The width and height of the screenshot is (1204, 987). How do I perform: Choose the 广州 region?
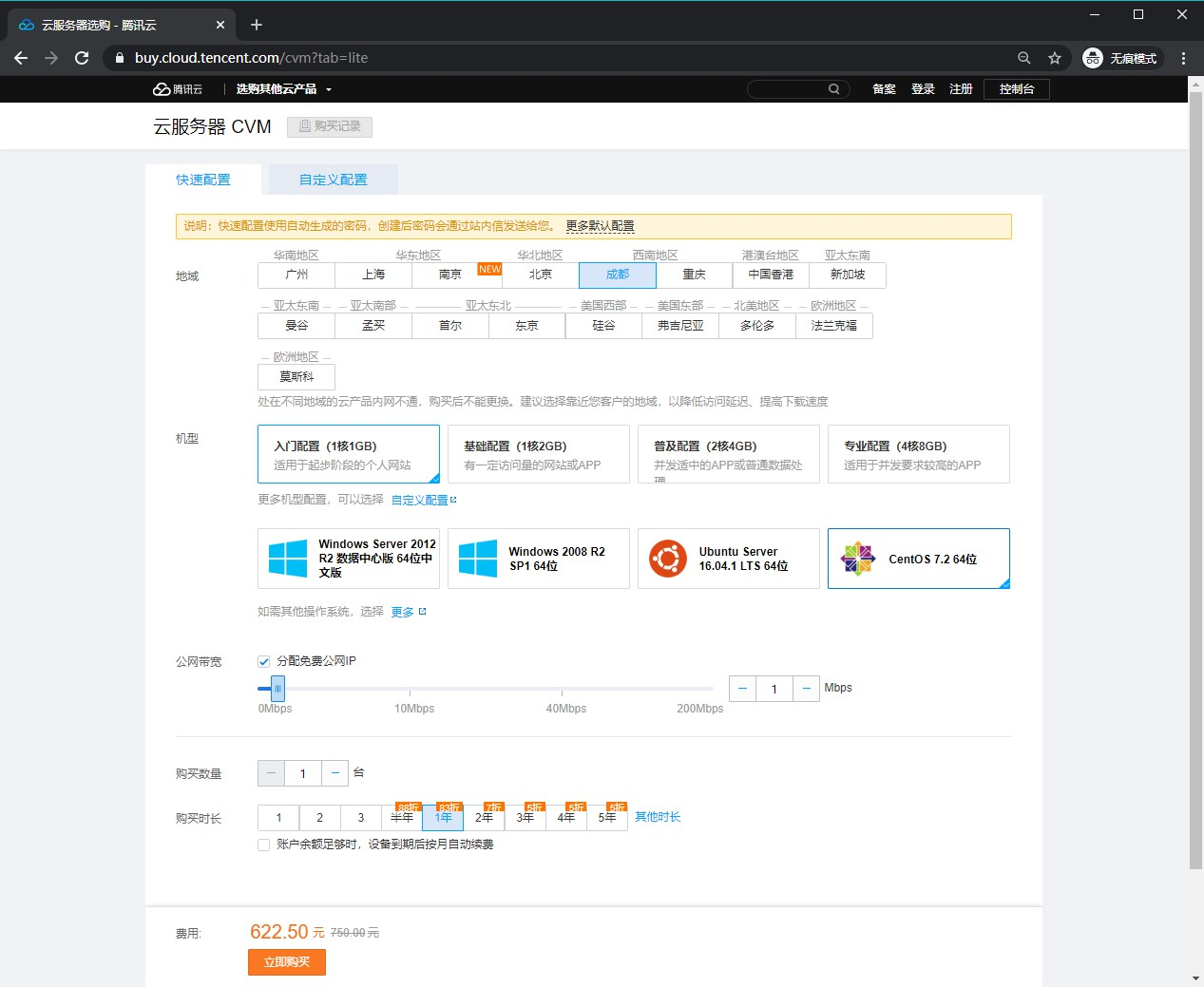click(x=296, y=275)
